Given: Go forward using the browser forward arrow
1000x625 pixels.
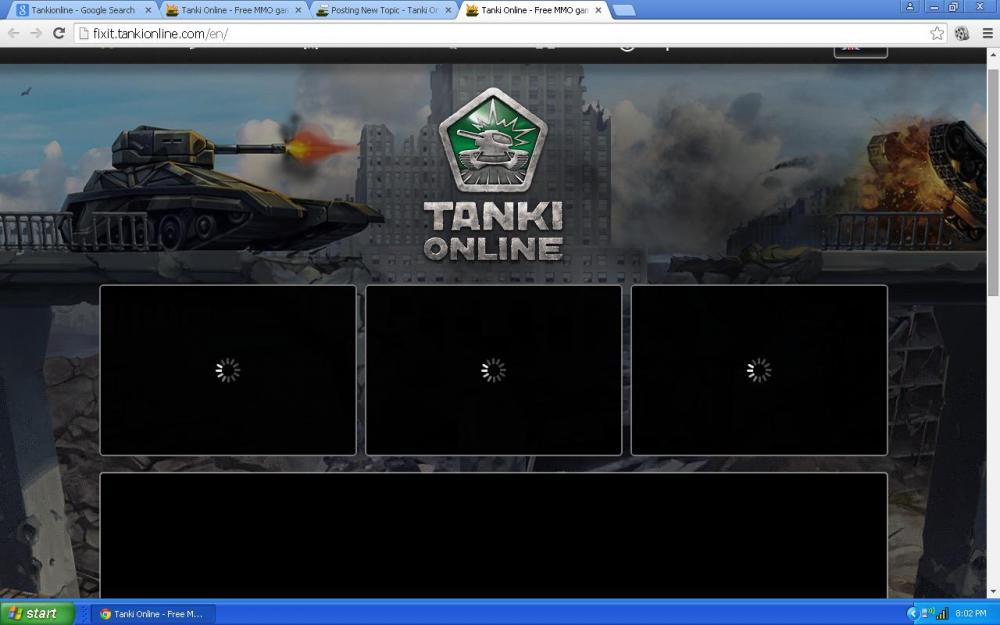Looking at the screenshot, I should [x=36, y=33].
